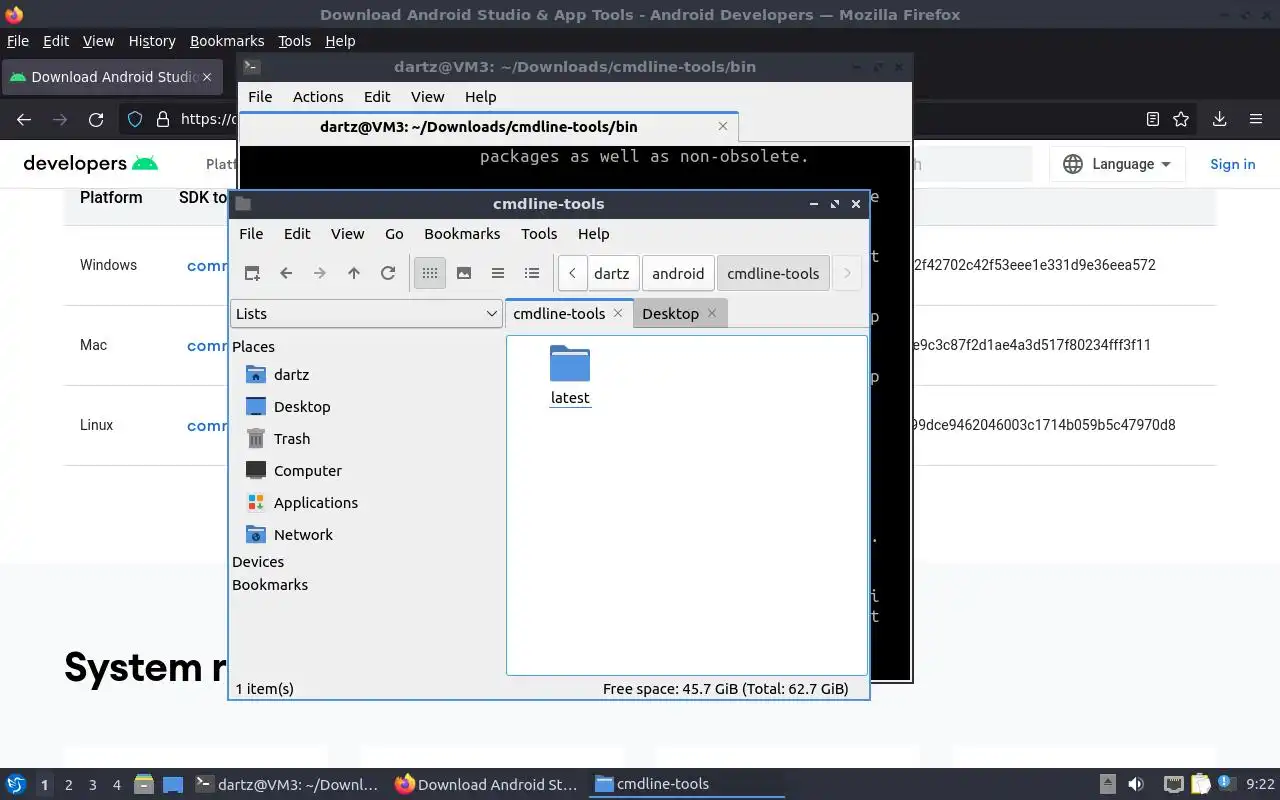This screenshot has height=800, width=1280.
Task: Open notification bell in system tray
Action: (x=1226, y=784)
